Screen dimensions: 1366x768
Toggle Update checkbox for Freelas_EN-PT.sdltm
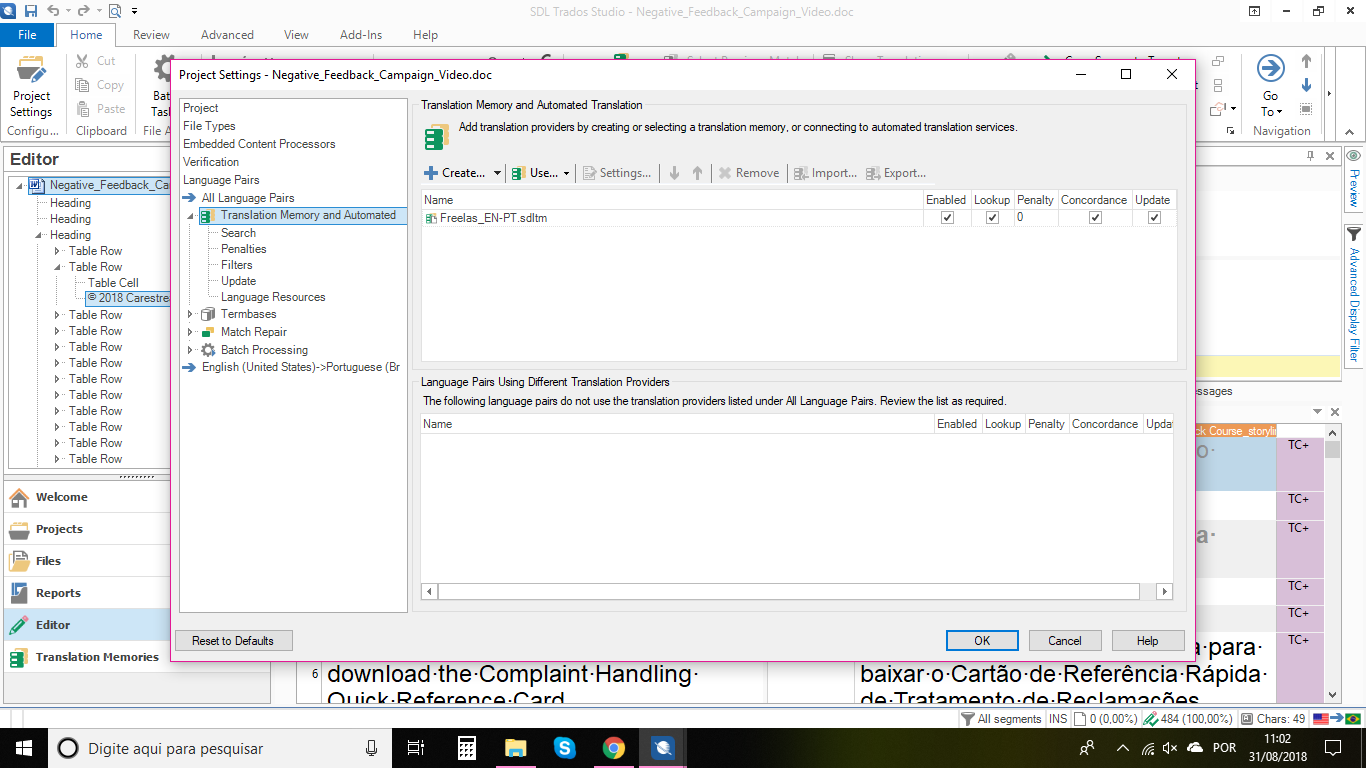coord(1154,218)
